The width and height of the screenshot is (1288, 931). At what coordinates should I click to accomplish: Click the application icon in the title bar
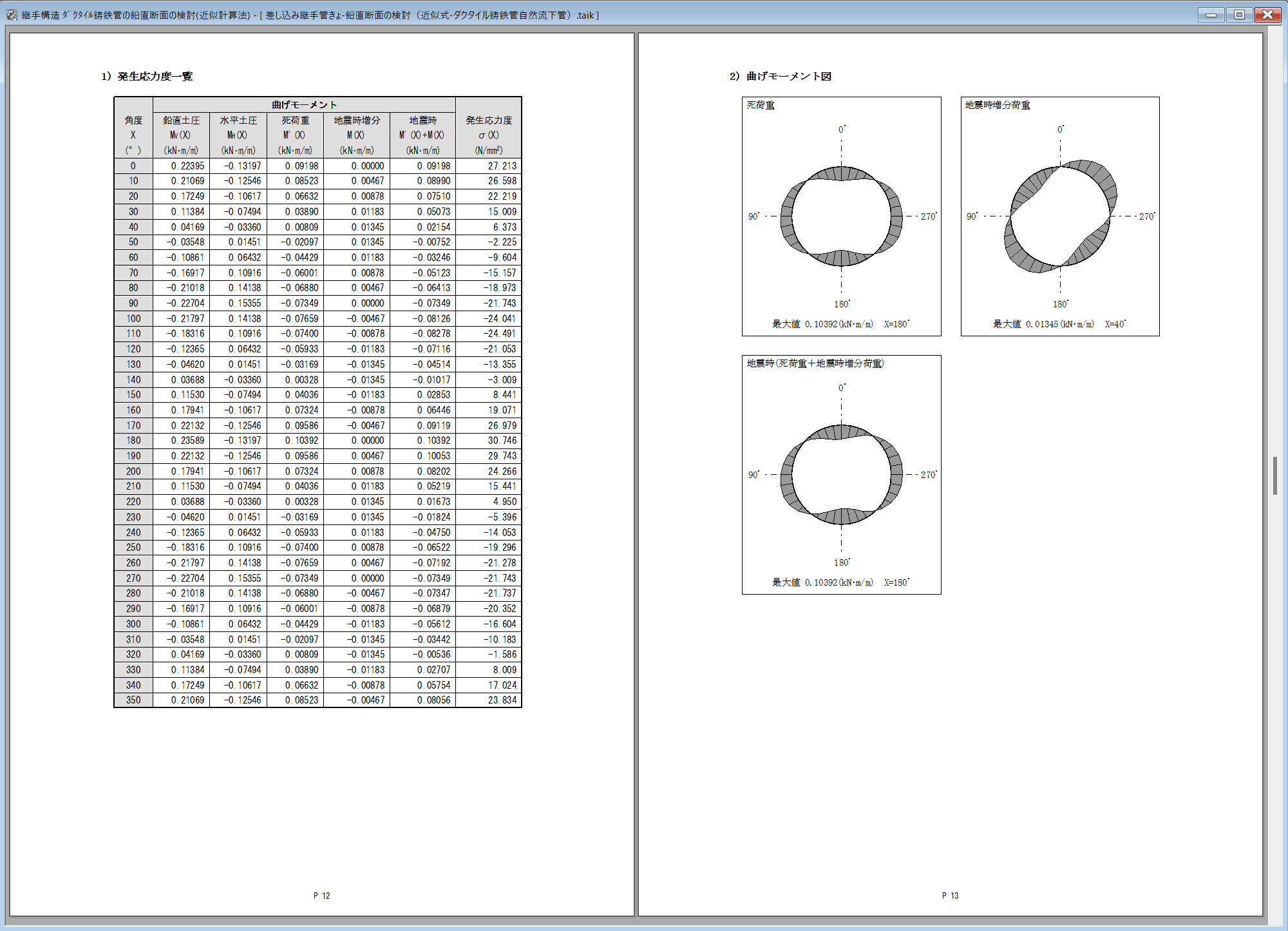[12, 14]
